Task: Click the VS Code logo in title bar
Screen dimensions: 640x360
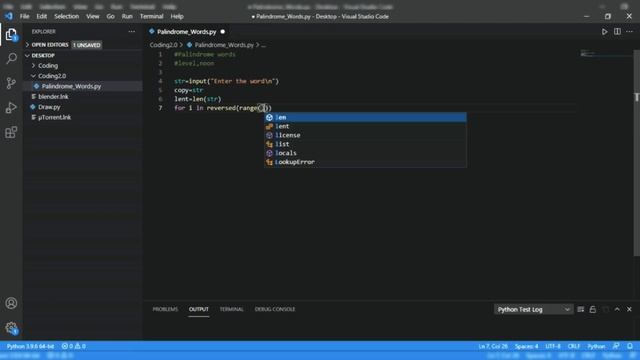Action: click(x=9, y=16)
